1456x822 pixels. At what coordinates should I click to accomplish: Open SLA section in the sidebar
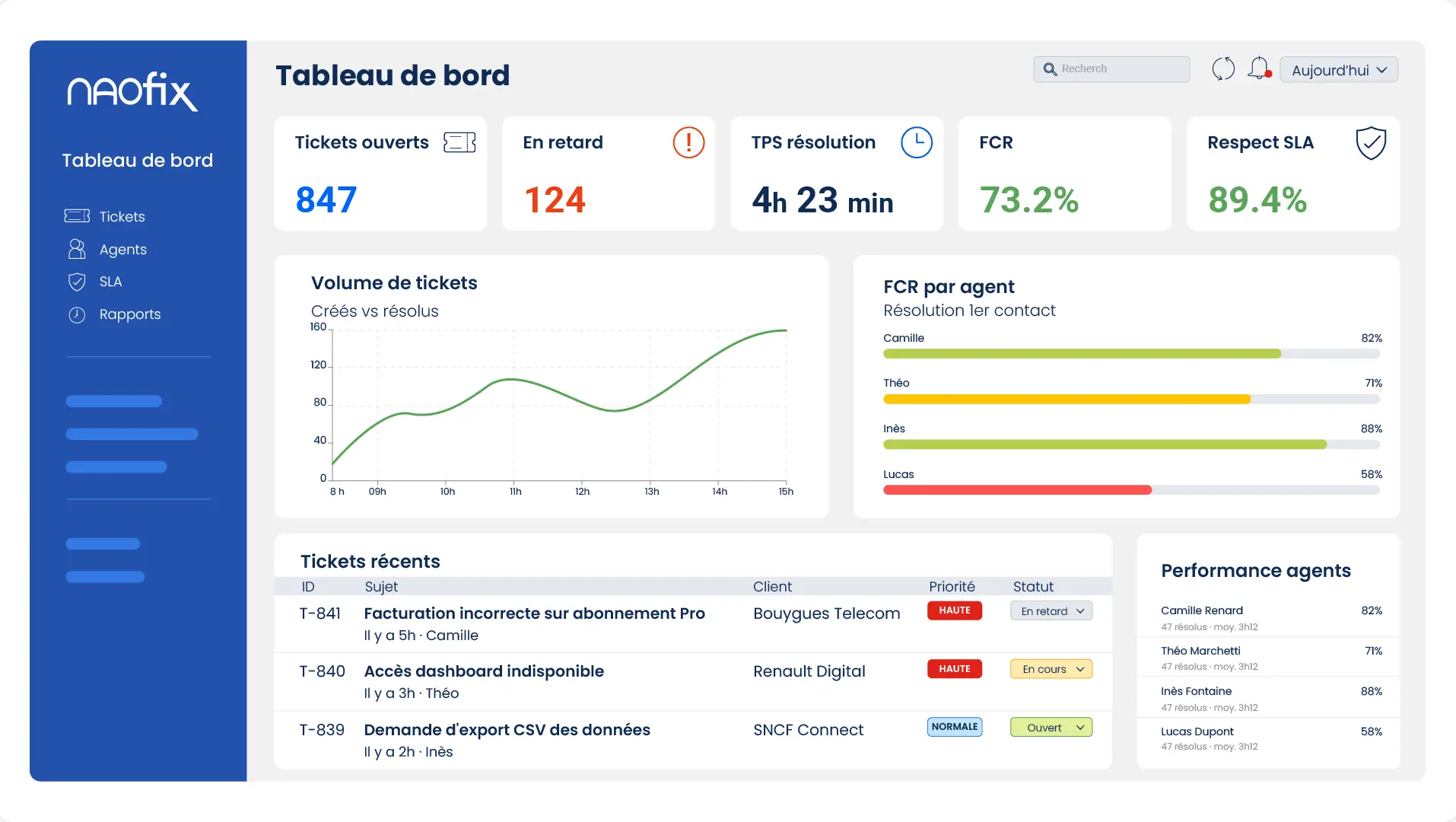point(110,282)
